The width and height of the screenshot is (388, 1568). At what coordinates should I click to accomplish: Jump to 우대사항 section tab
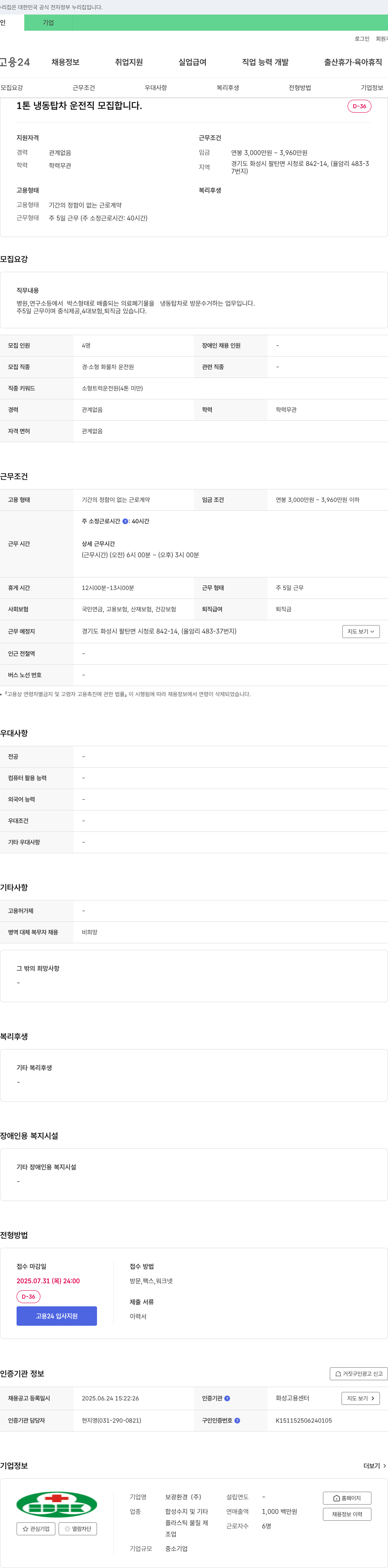click(x=155, y=88)
